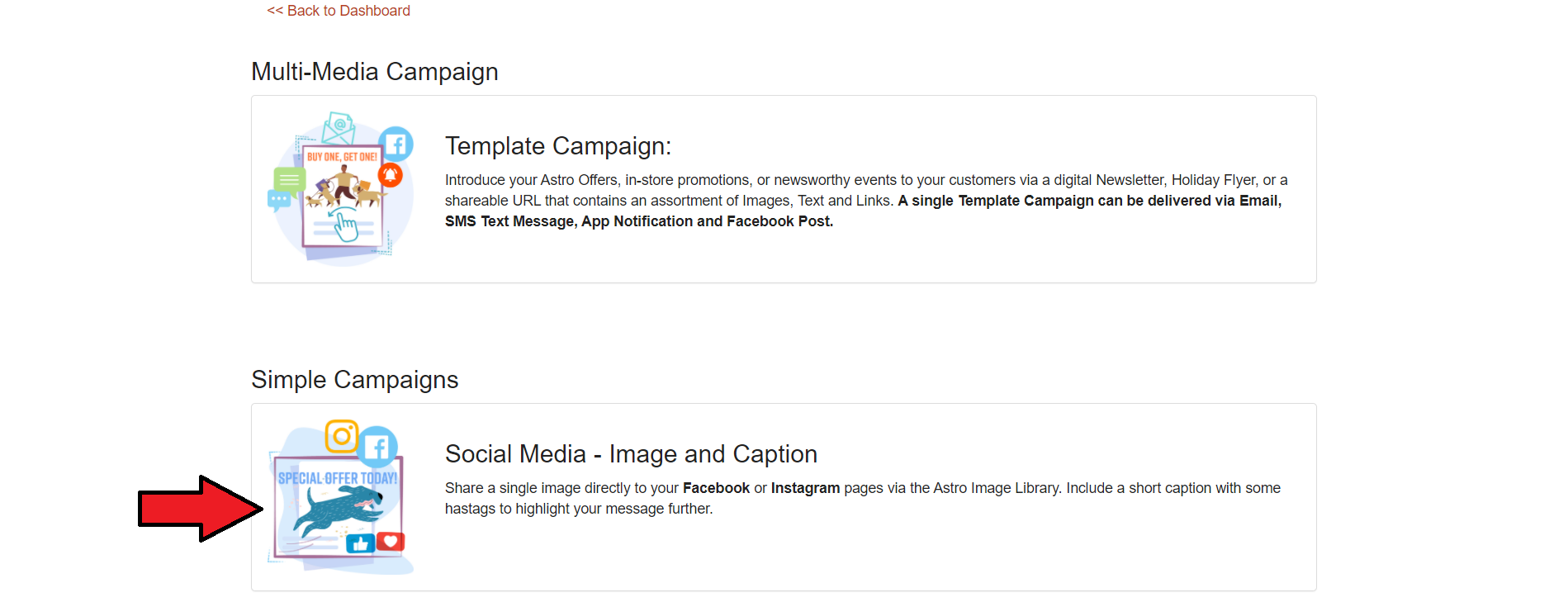
Task: Click the Facebook icon above the dog image
Action: pos(378,447)
